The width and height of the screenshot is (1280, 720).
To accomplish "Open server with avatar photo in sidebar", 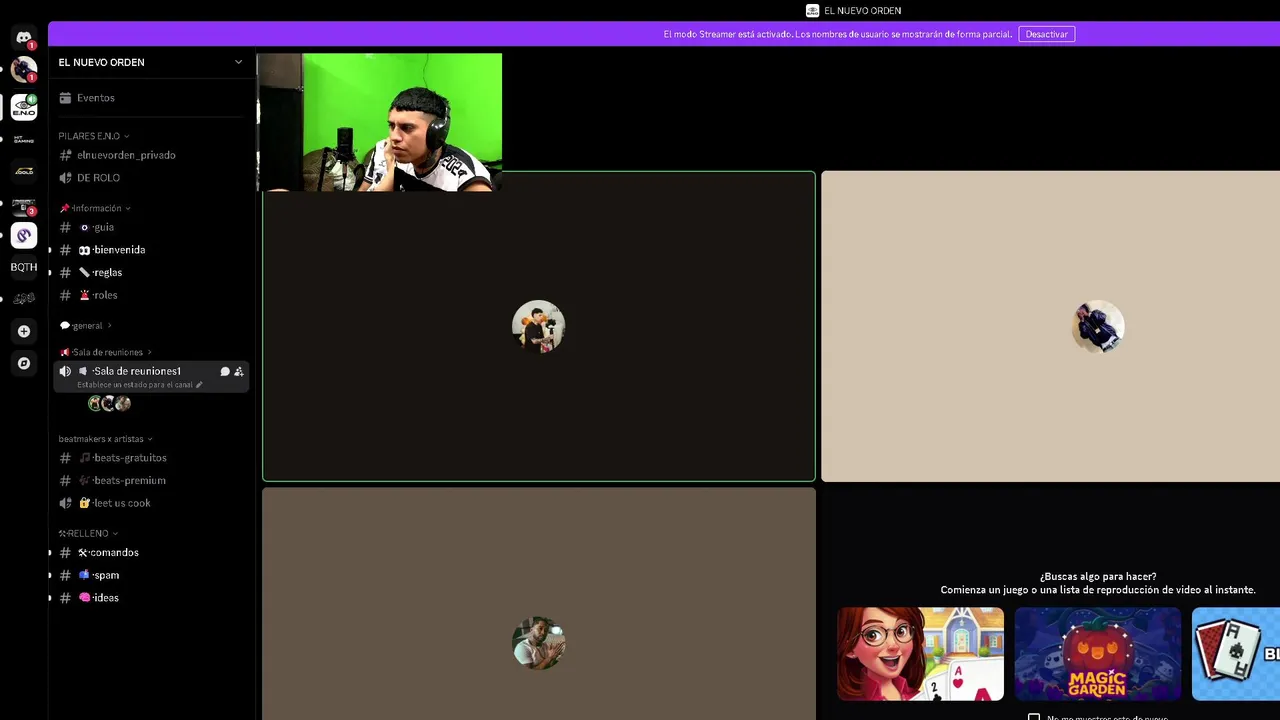I will (24, 70).
